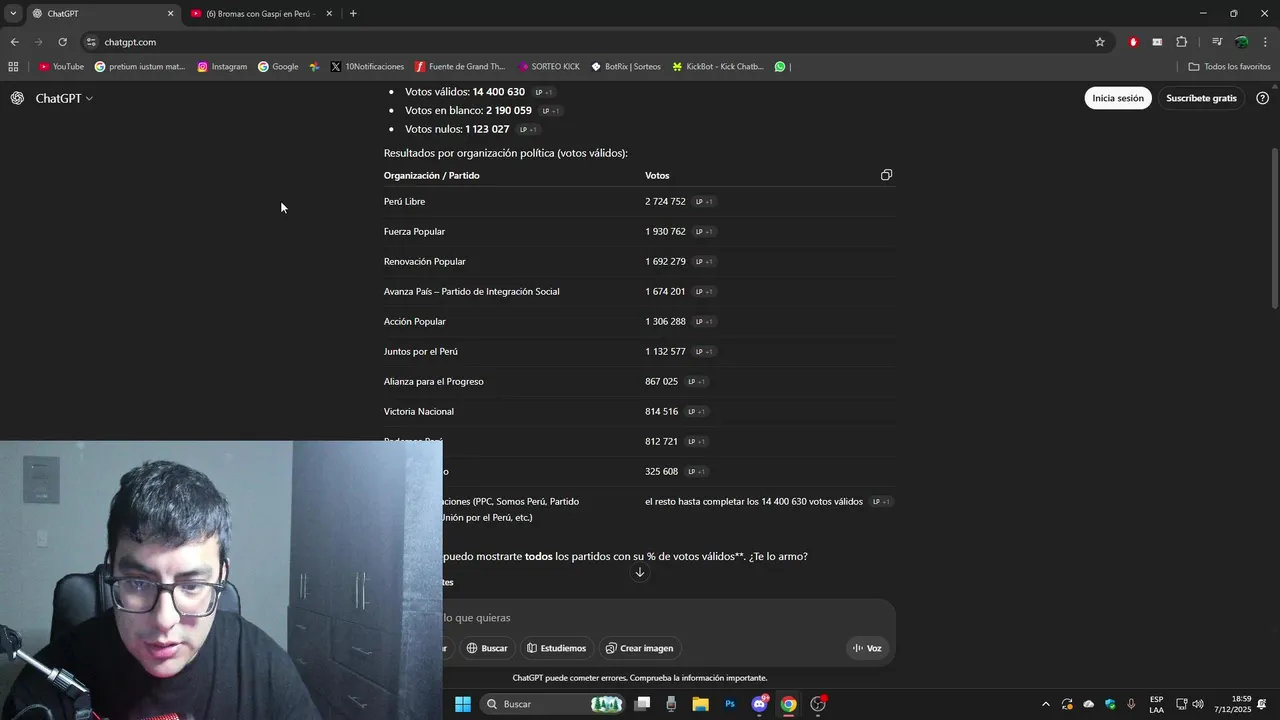Click the LP source chip beside 325 608
The height and width of the screenshot is (720, 1280).
(697, 471)
